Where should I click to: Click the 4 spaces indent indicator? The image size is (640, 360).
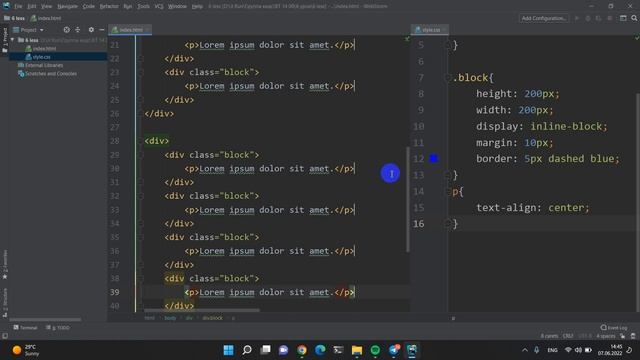[606, 336]
